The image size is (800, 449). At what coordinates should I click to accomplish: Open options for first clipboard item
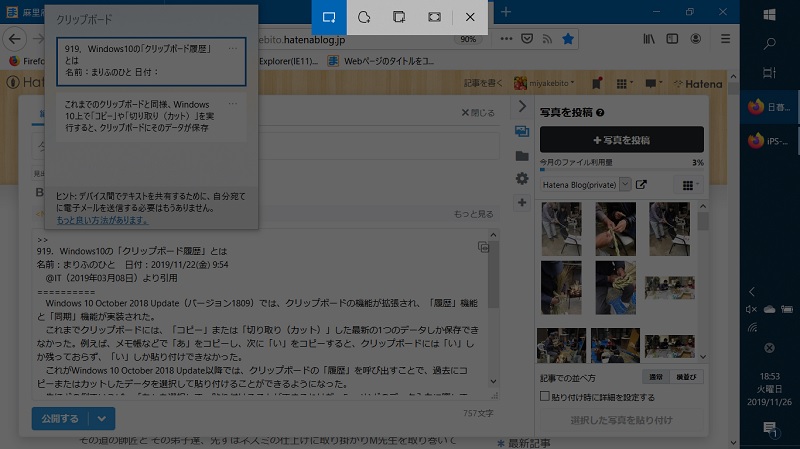click(x=233, y=48)
